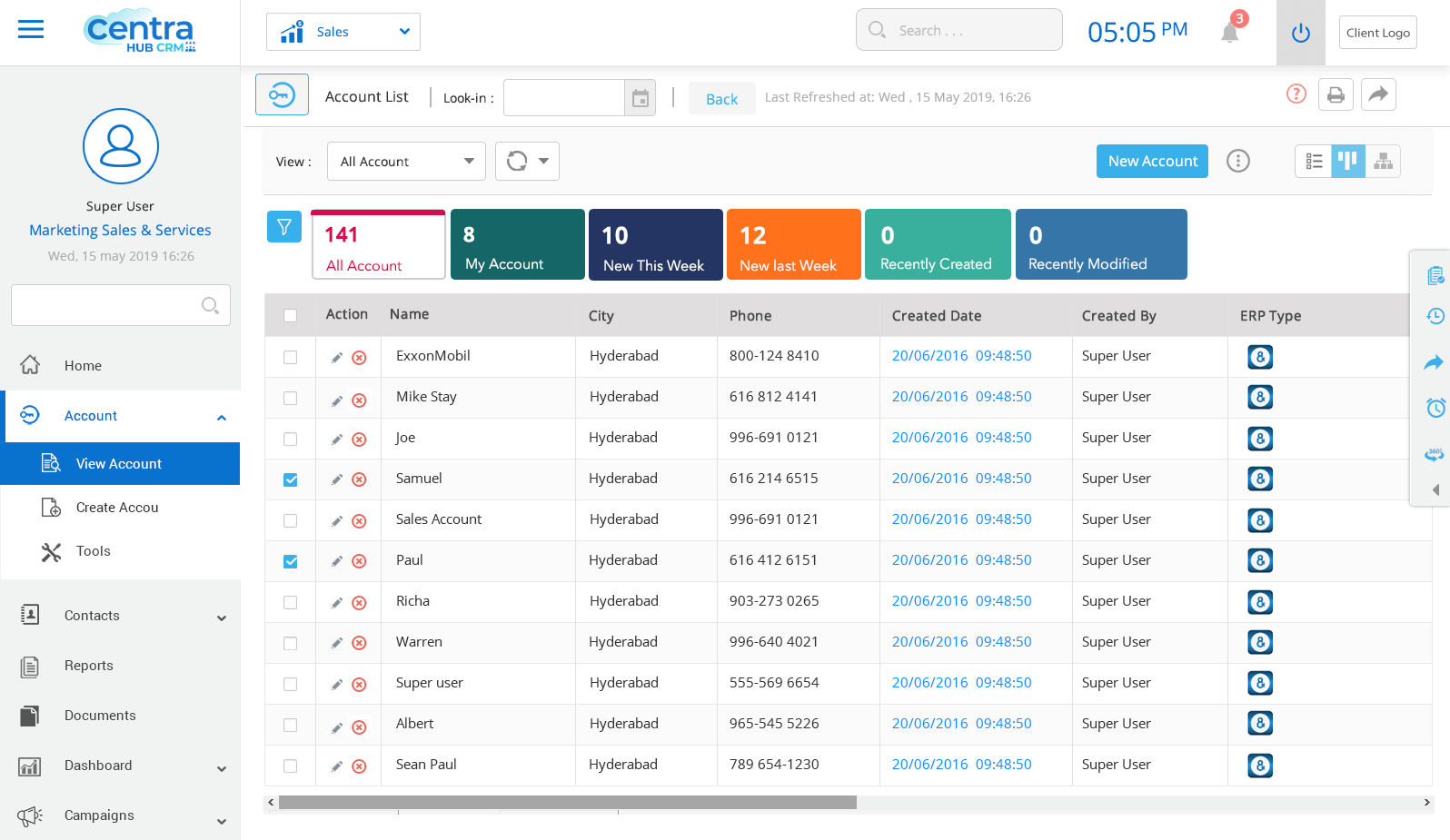1450x840 pixels.
Task: Click the horizontal scrollbar thumb
Action: pyautogui.click(x=567, y=803)
